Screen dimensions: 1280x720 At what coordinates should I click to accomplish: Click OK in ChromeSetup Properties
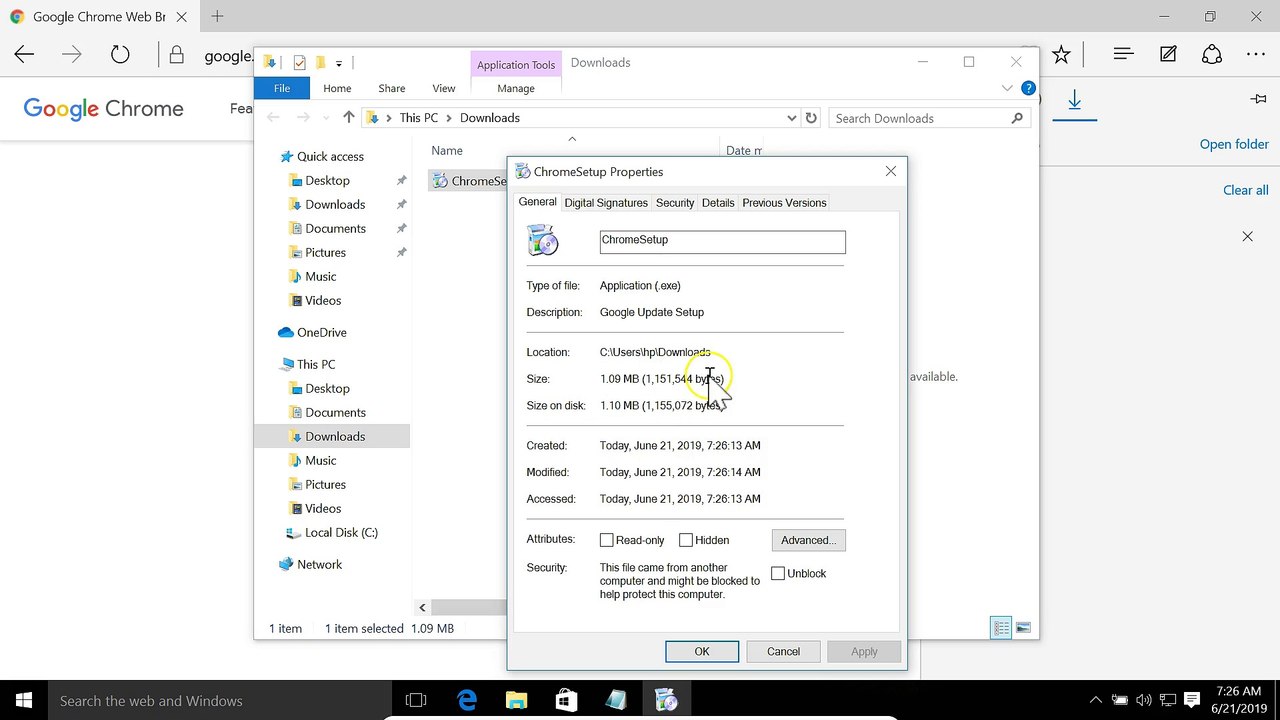tap(702, 651)
